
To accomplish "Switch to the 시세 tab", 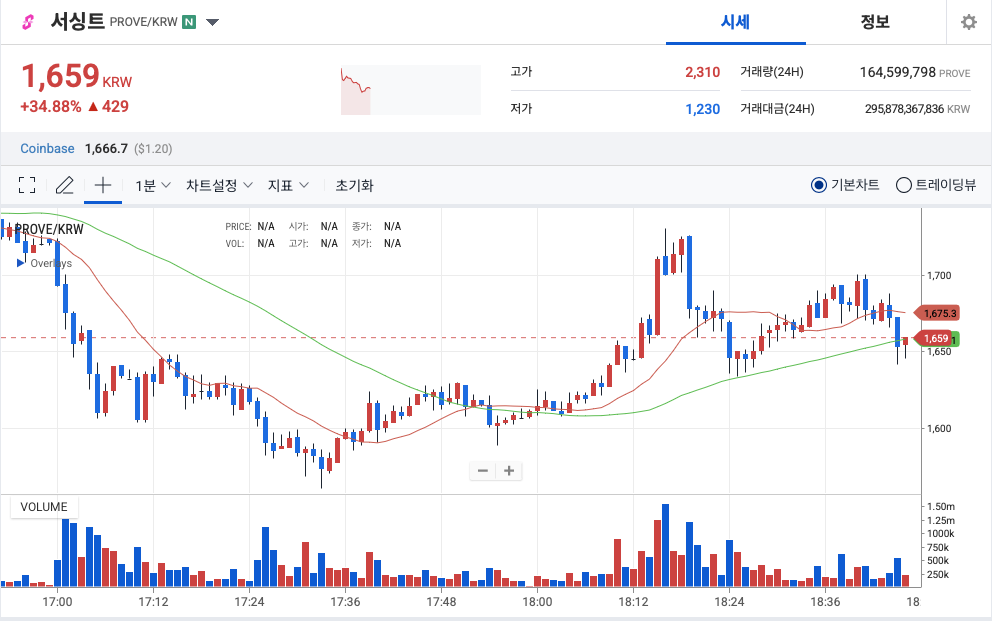I will tap(735, 22).
